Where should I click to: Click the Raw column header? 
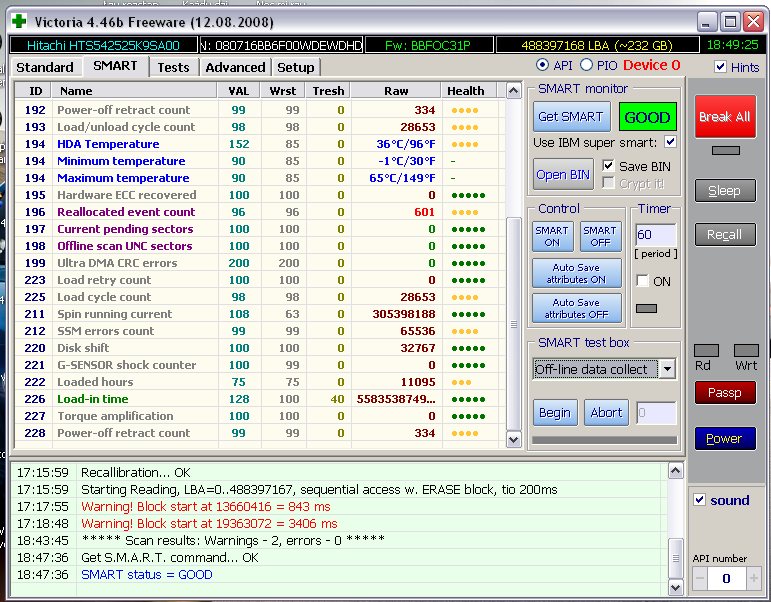396,91
